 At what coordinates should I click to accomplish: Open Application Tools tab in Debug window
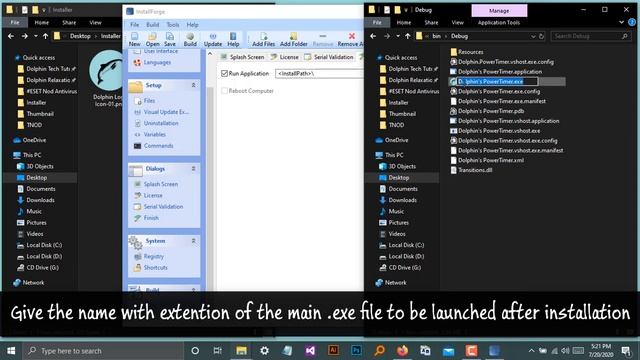tap(499, 22)
